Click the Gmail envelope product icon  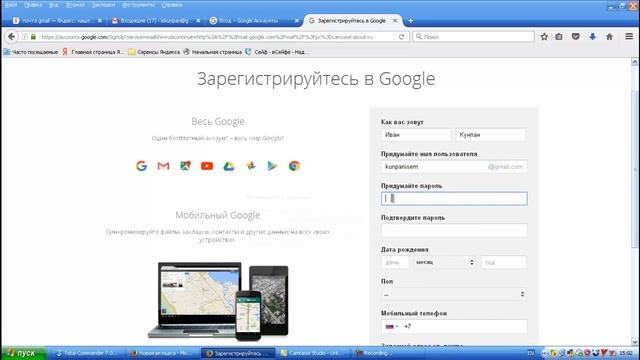[163, 166]
